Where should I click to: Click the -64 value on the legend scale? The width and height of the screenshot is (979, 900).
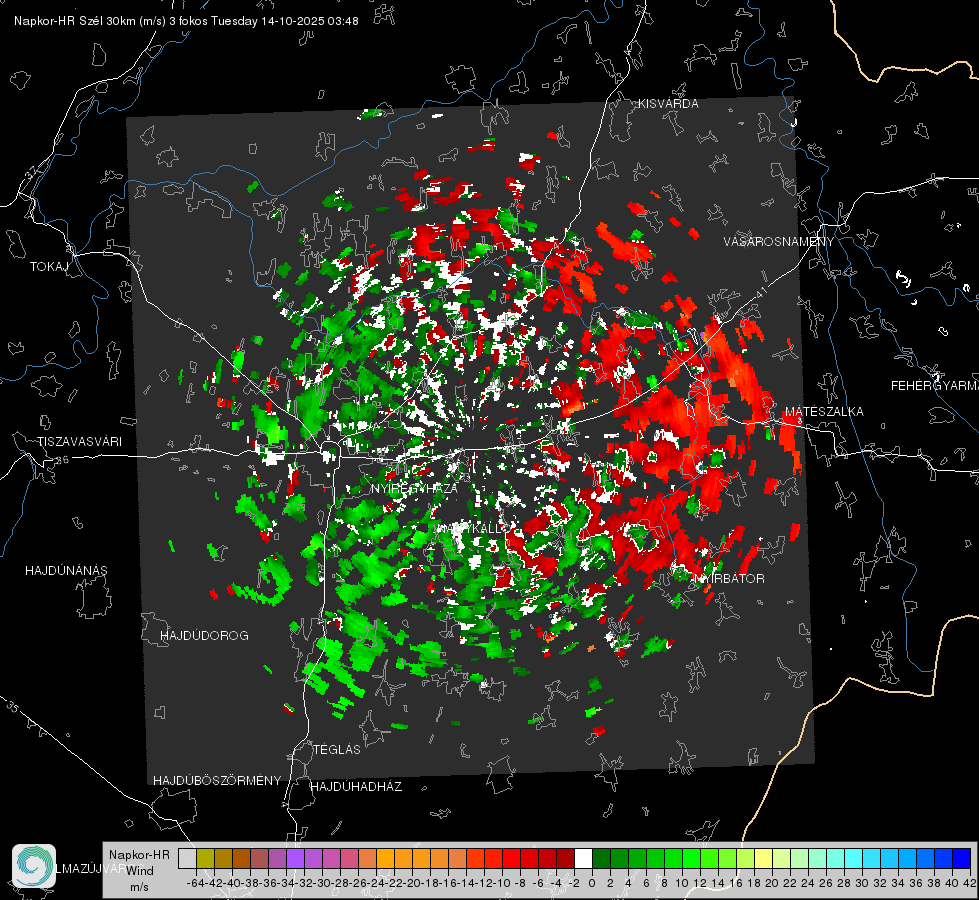click(x=195, y=883)
